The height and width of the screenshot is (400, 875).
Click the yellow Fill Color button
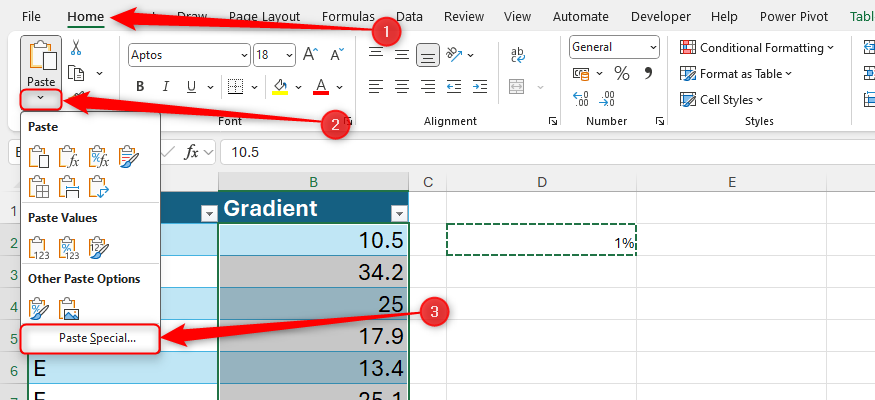point(281,86)
